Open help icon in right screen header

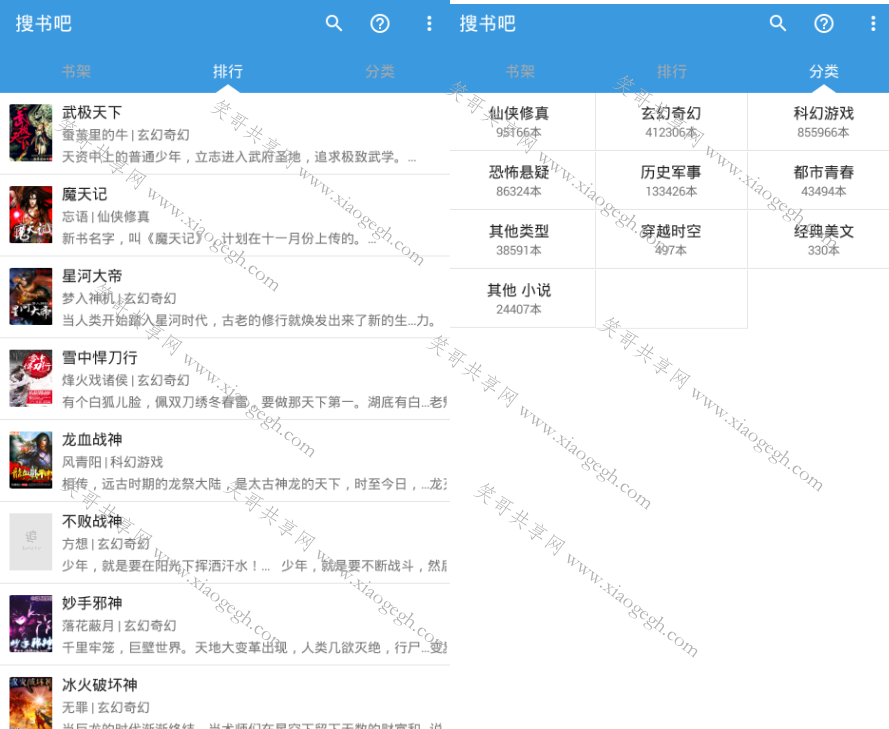coord(824,23)
